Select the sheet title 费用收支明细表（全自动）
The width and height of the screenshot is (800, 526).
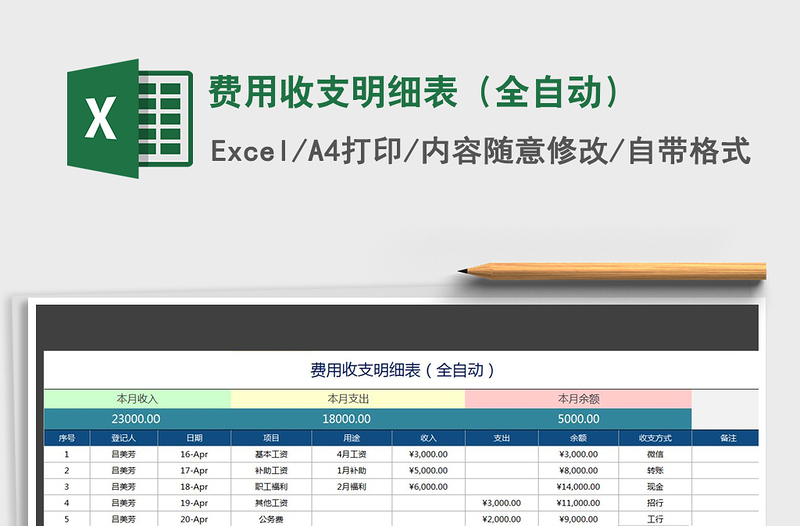[402, 370]
